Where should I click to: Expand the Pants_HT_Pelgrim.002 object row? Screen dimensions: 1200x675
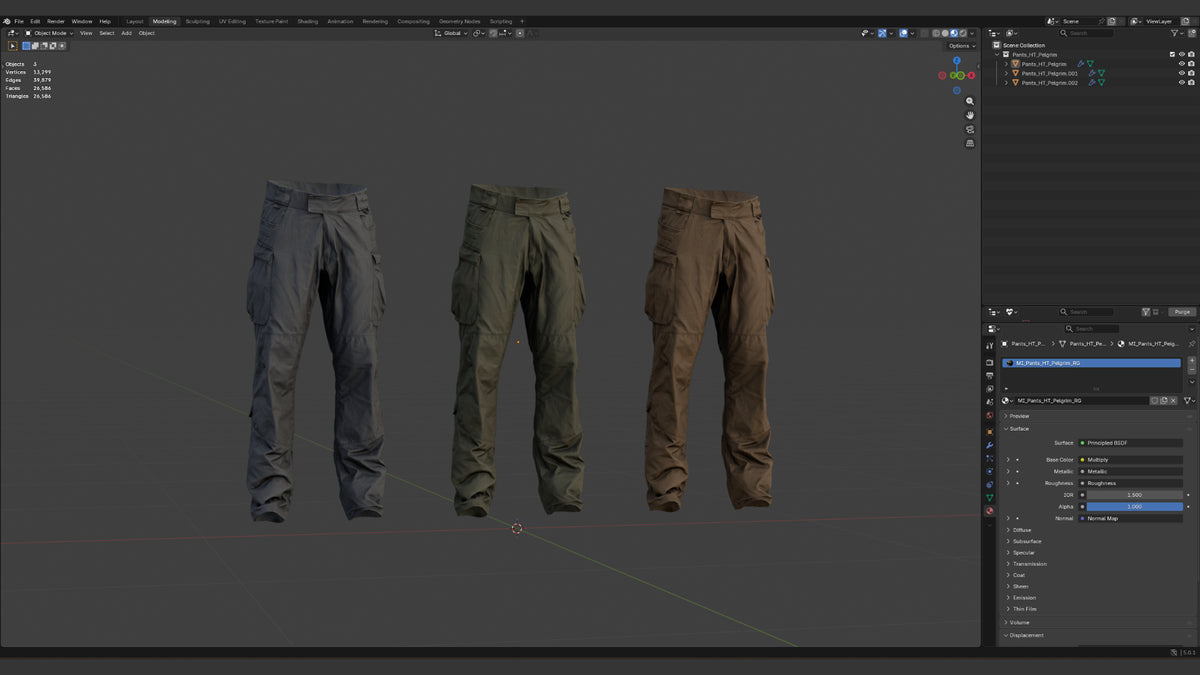tap(1007, 83)
